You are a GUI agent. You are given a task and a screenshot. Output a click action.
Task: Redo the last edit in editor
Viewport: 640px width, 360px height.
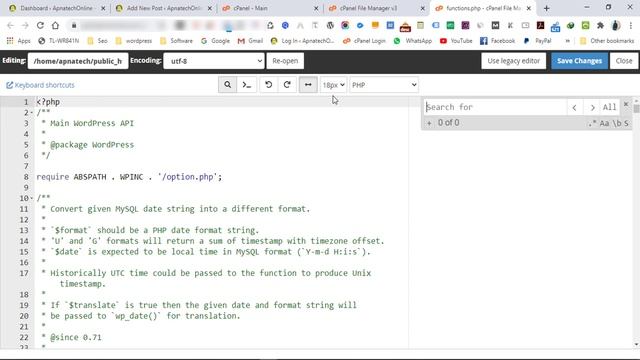[x=287, y=85]
